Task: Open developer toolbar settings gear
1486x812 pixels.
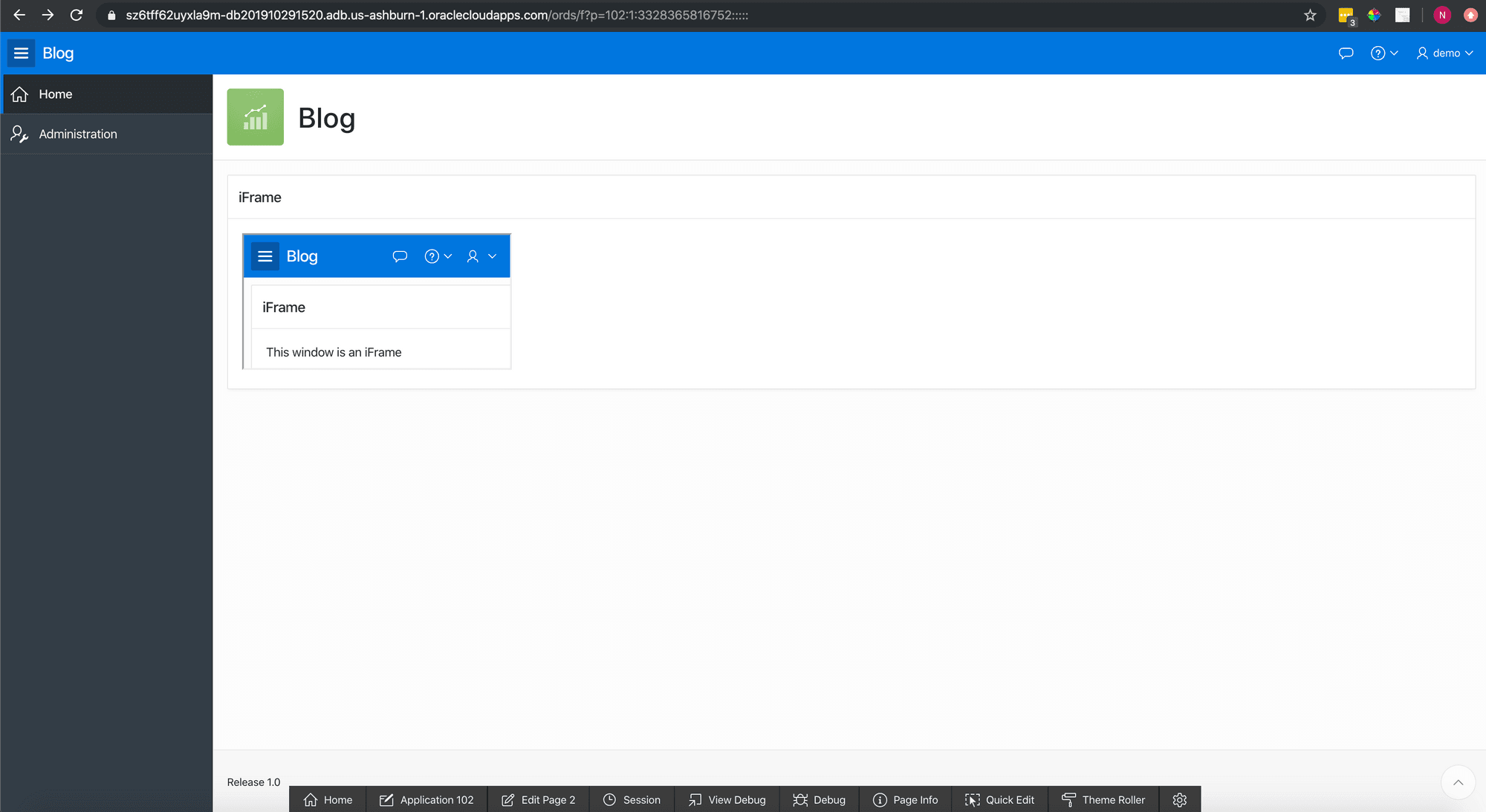Action: click(1179, 799)
